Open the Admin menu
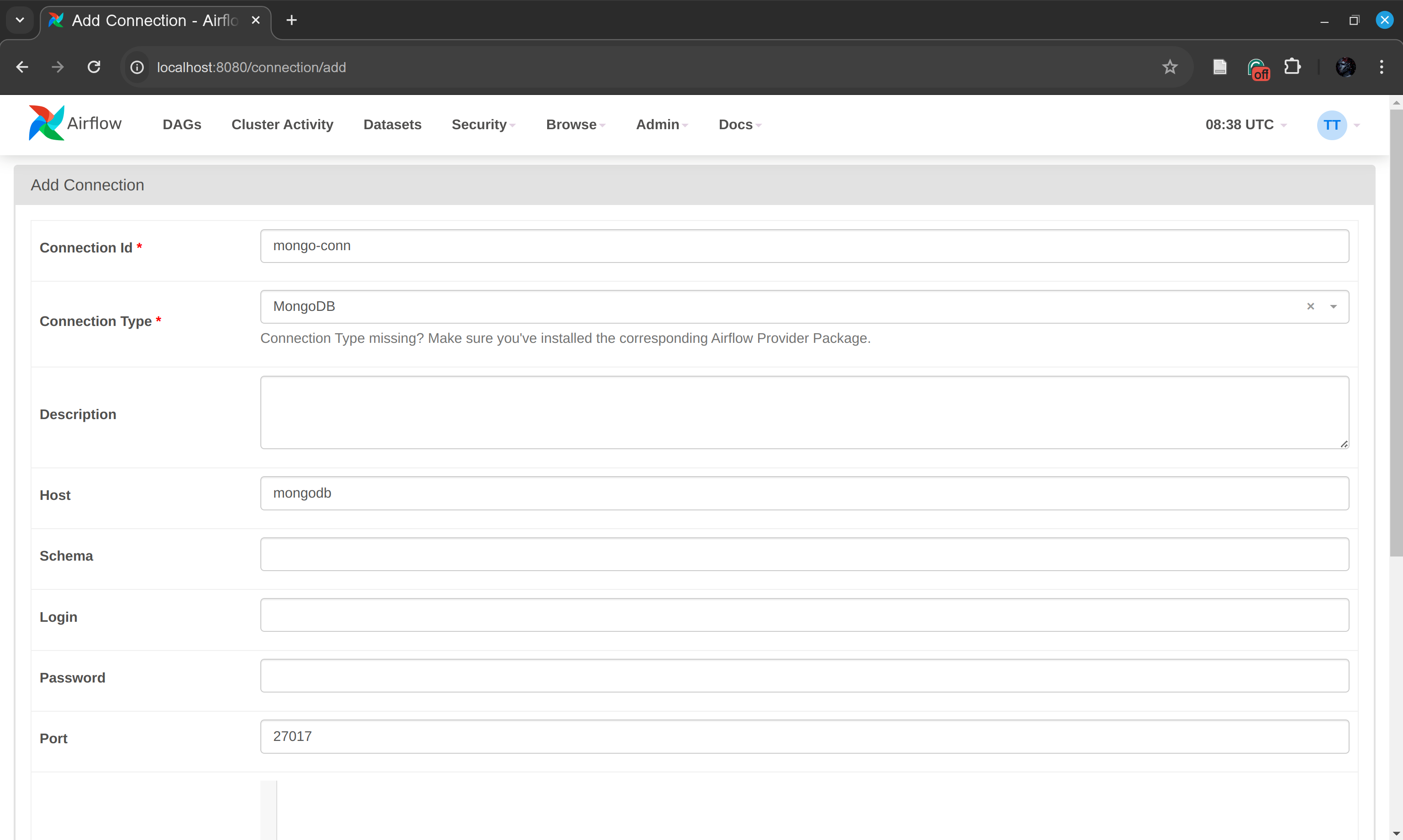The image size is (1403, 840). tap(661, 125)
